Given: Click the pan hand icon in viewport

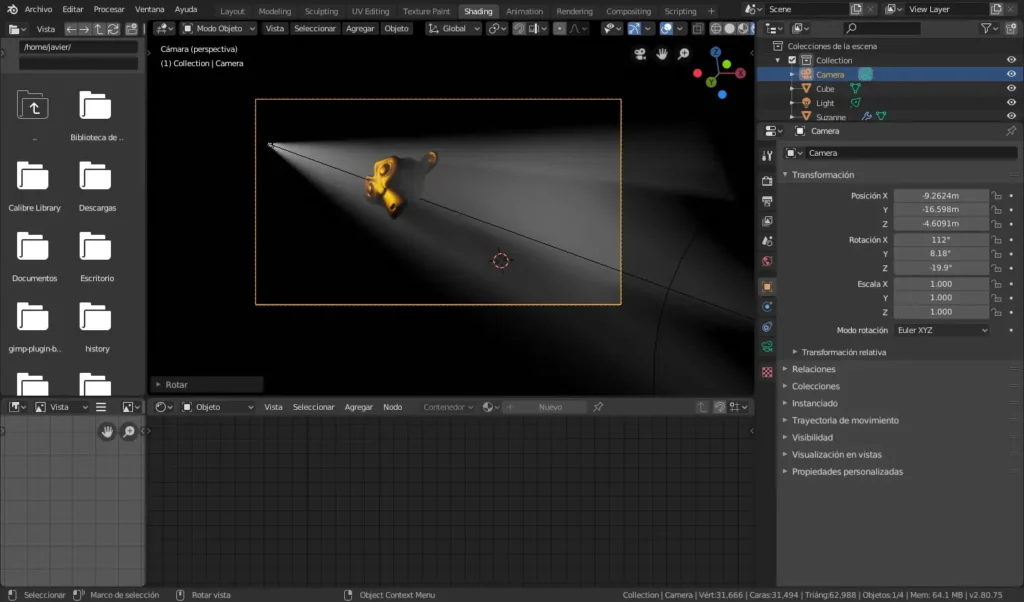Looking at the screenshot, I should click(662, 54).
